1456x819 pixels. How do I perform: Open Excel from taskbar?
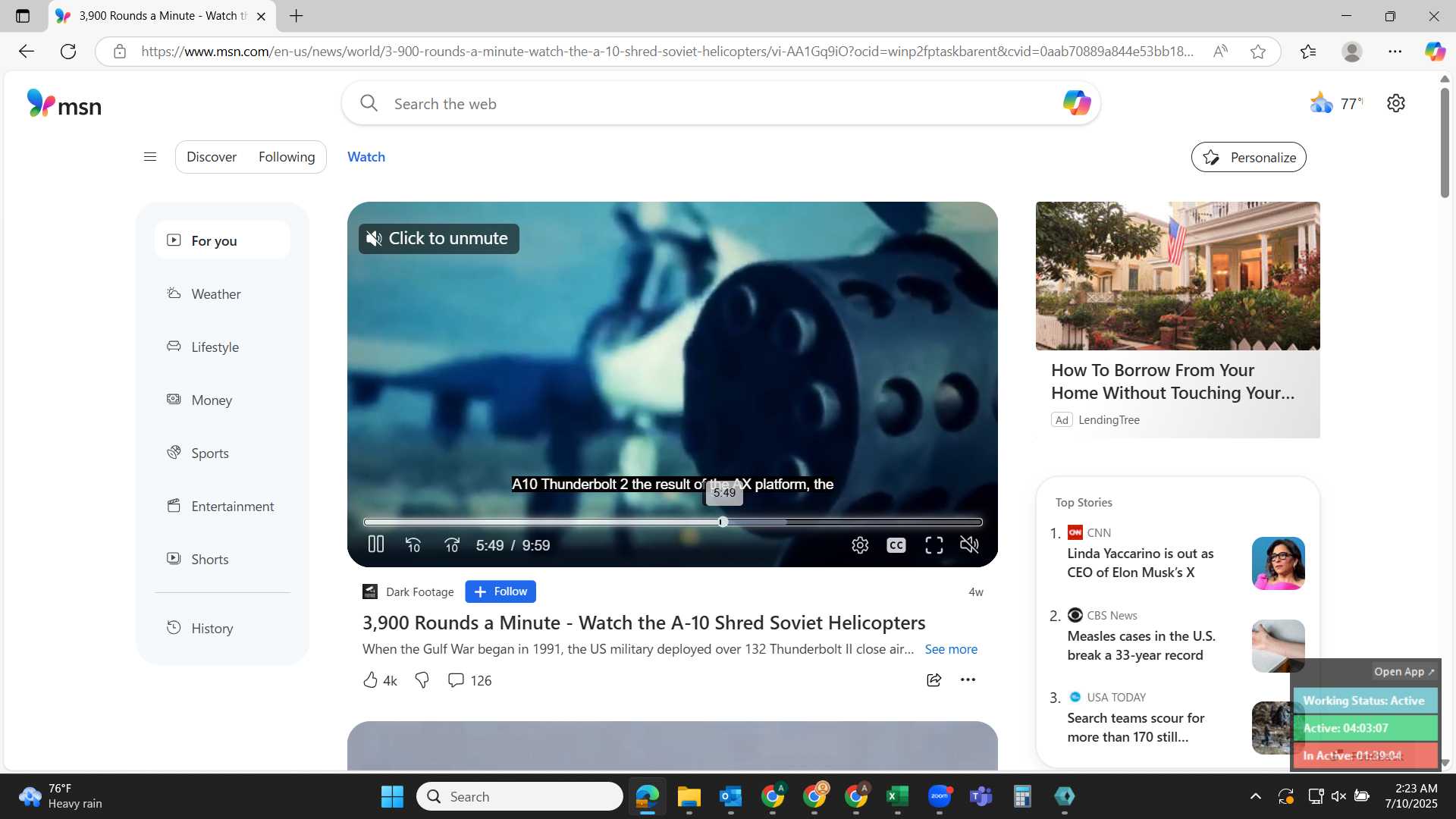coord(897,796)
